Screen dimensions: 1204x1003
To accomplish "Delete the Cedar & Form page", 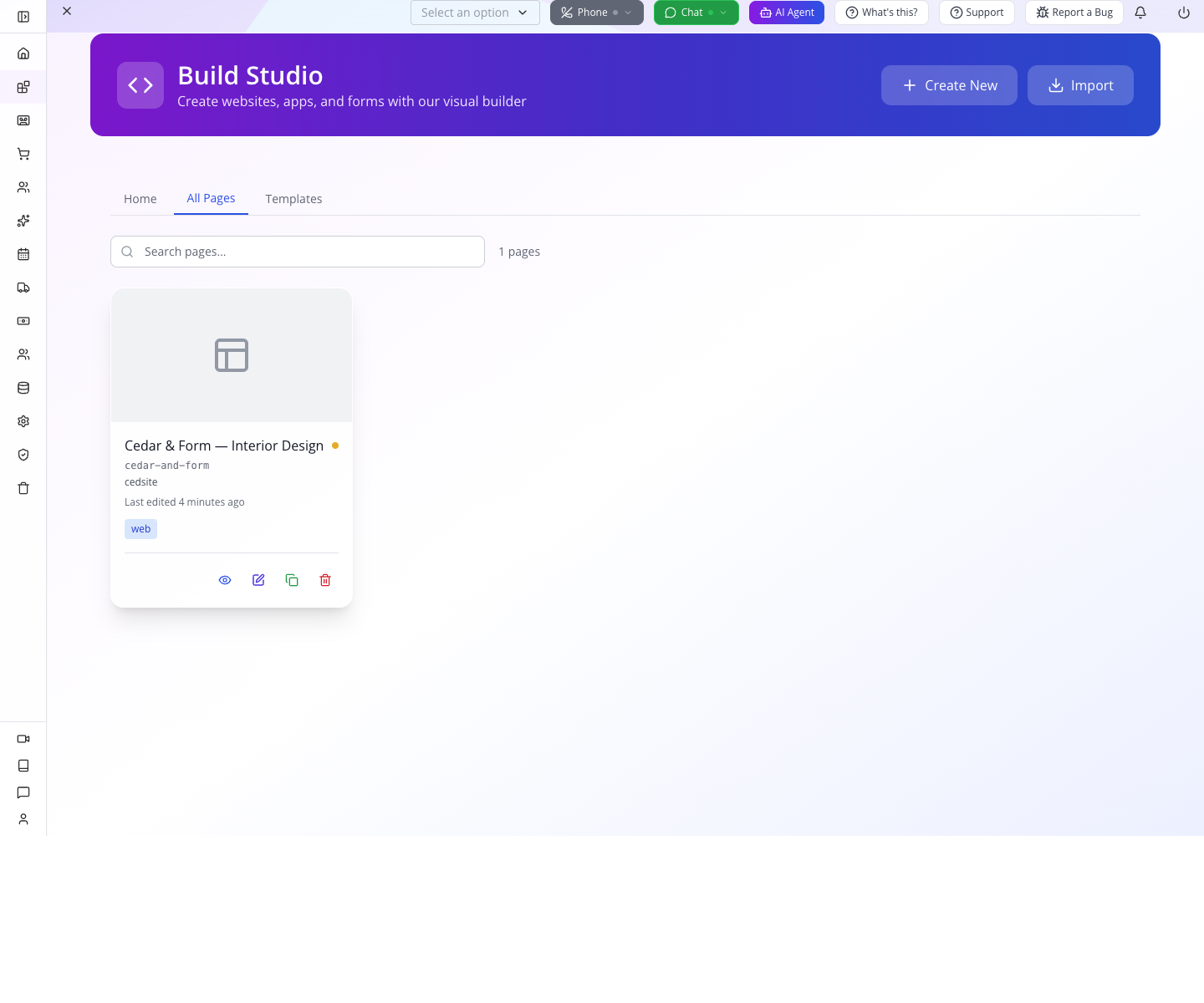I will 325,580.
